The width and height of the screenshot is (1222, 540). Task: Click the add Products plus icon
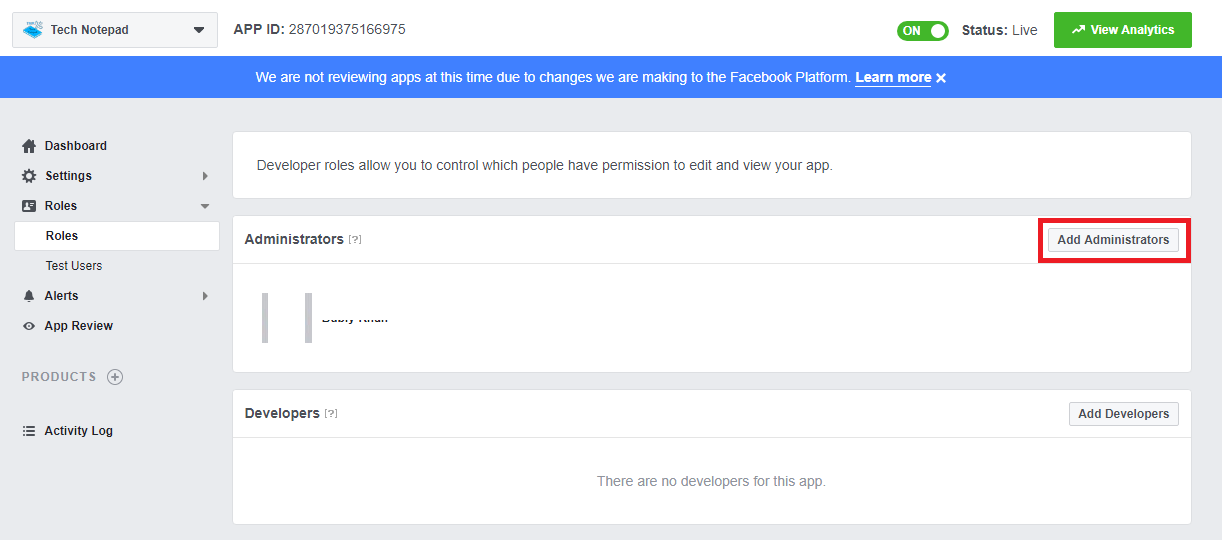click(115, 377)
